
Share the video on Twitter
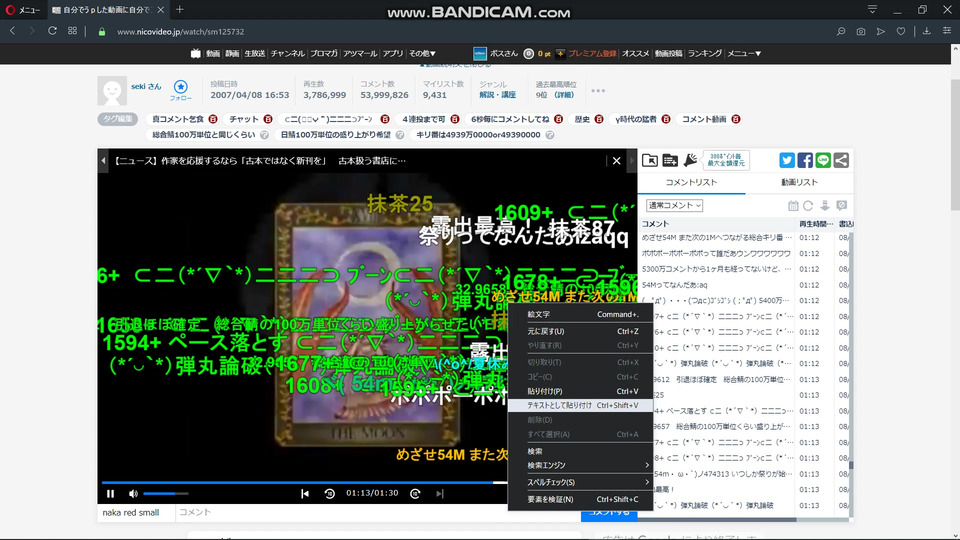[787, 160]
